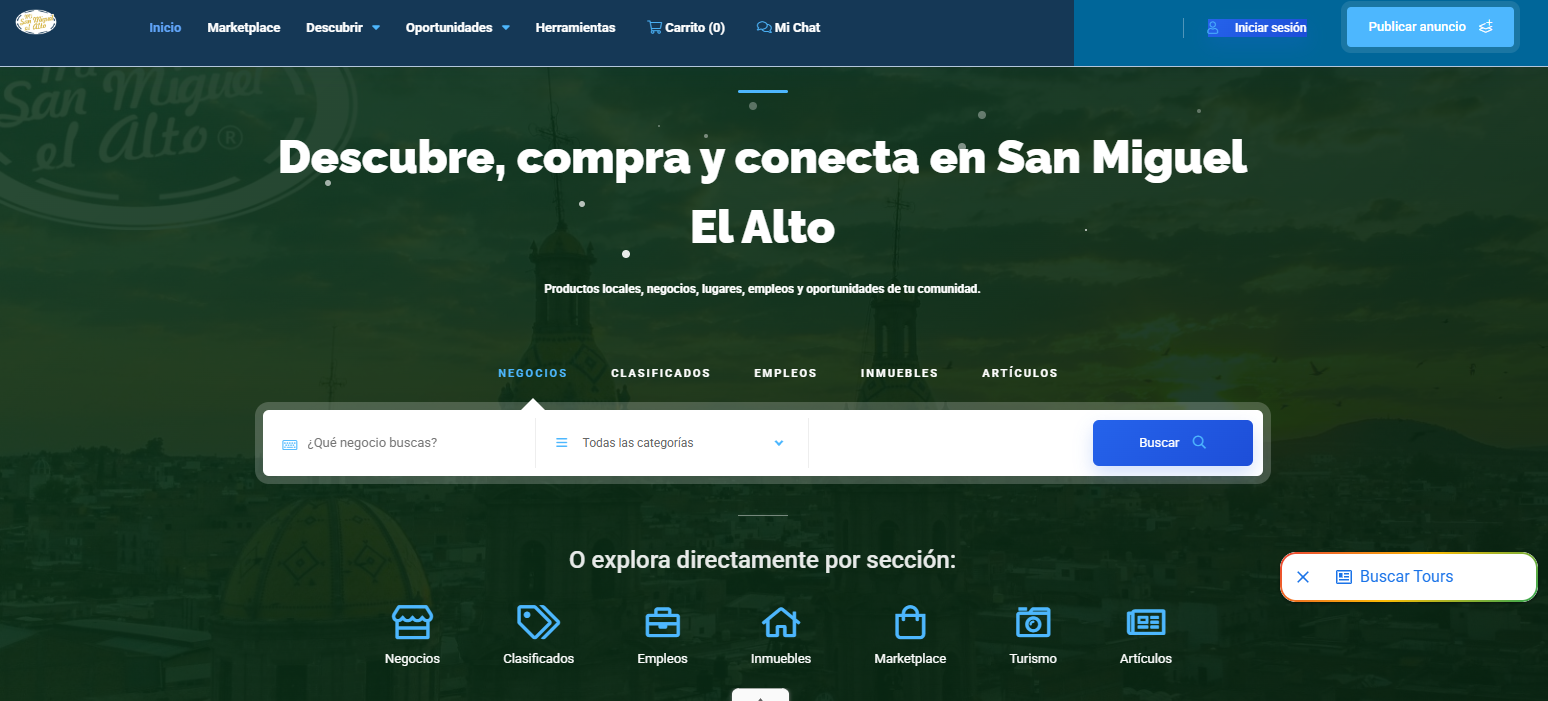The image size is (1548, 701).
Task: Select the NEGOCIOS search tab
Action: [x=533, y=373]
